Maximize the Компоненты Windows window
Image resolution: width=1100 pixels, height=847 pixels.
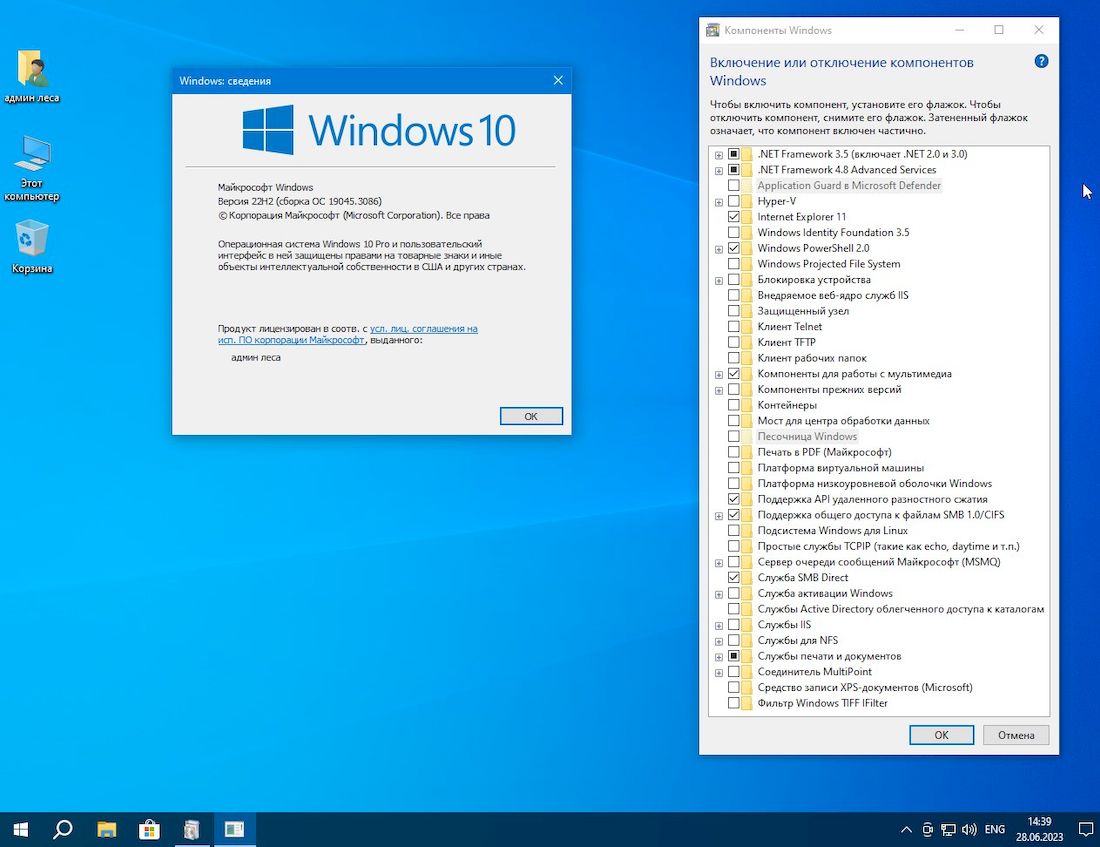coord(999,29)
